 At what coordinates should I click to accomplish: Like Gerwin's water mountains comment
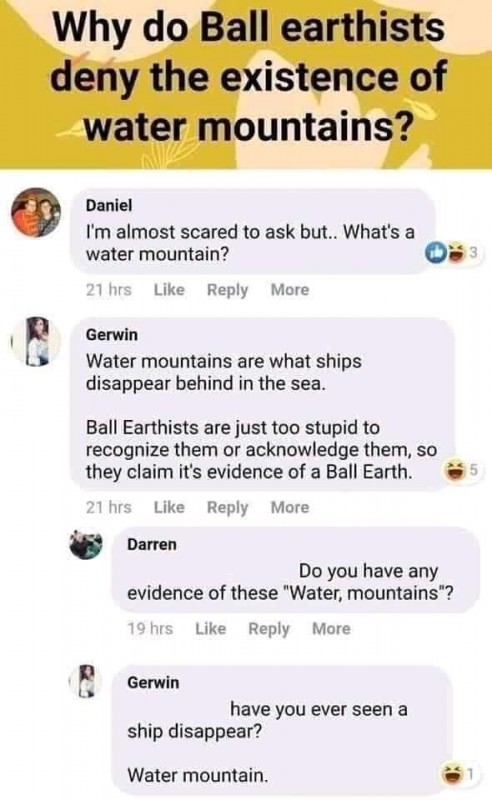coord(169,507)
